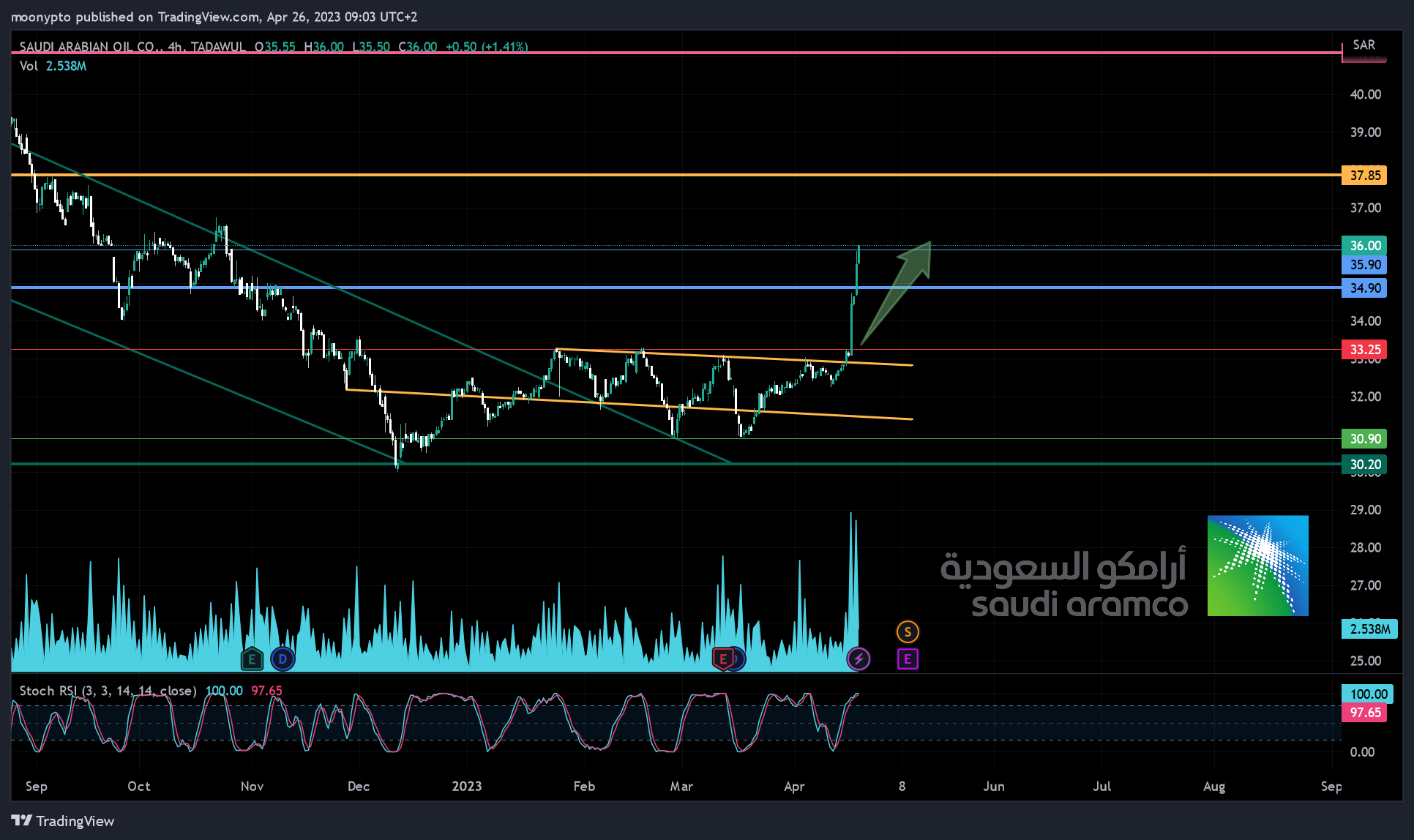
Task: Click the Stoch RSI 100.00 axis label
Action: click(x=1367, y=694)
